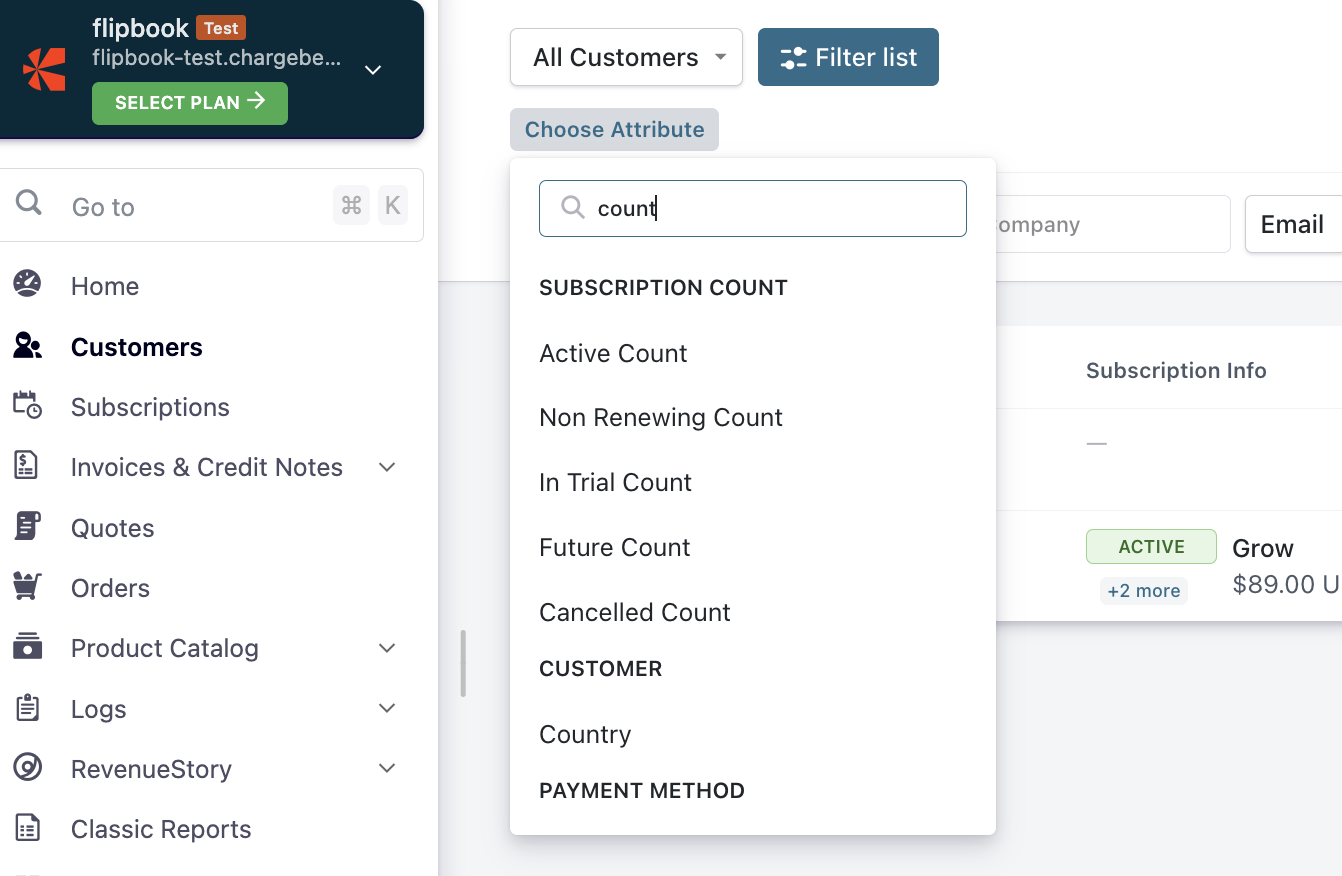This screenshot has height=876, width=1342.
Task: Click the Filter list button
Action: tap(848, 57)
